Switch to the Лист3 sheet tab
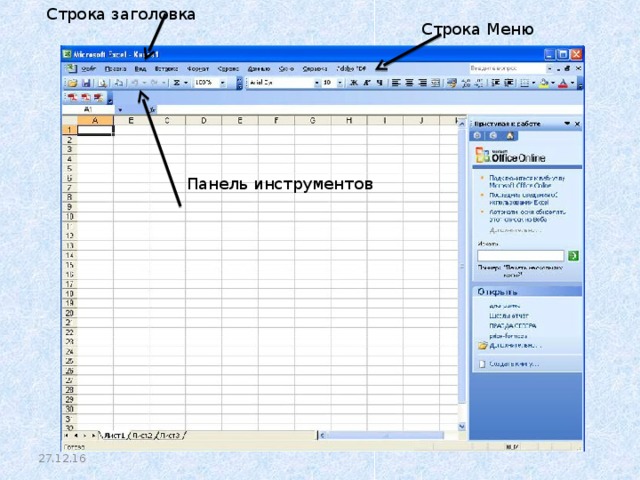The image size is (640, 480). [x=170, y=436]
